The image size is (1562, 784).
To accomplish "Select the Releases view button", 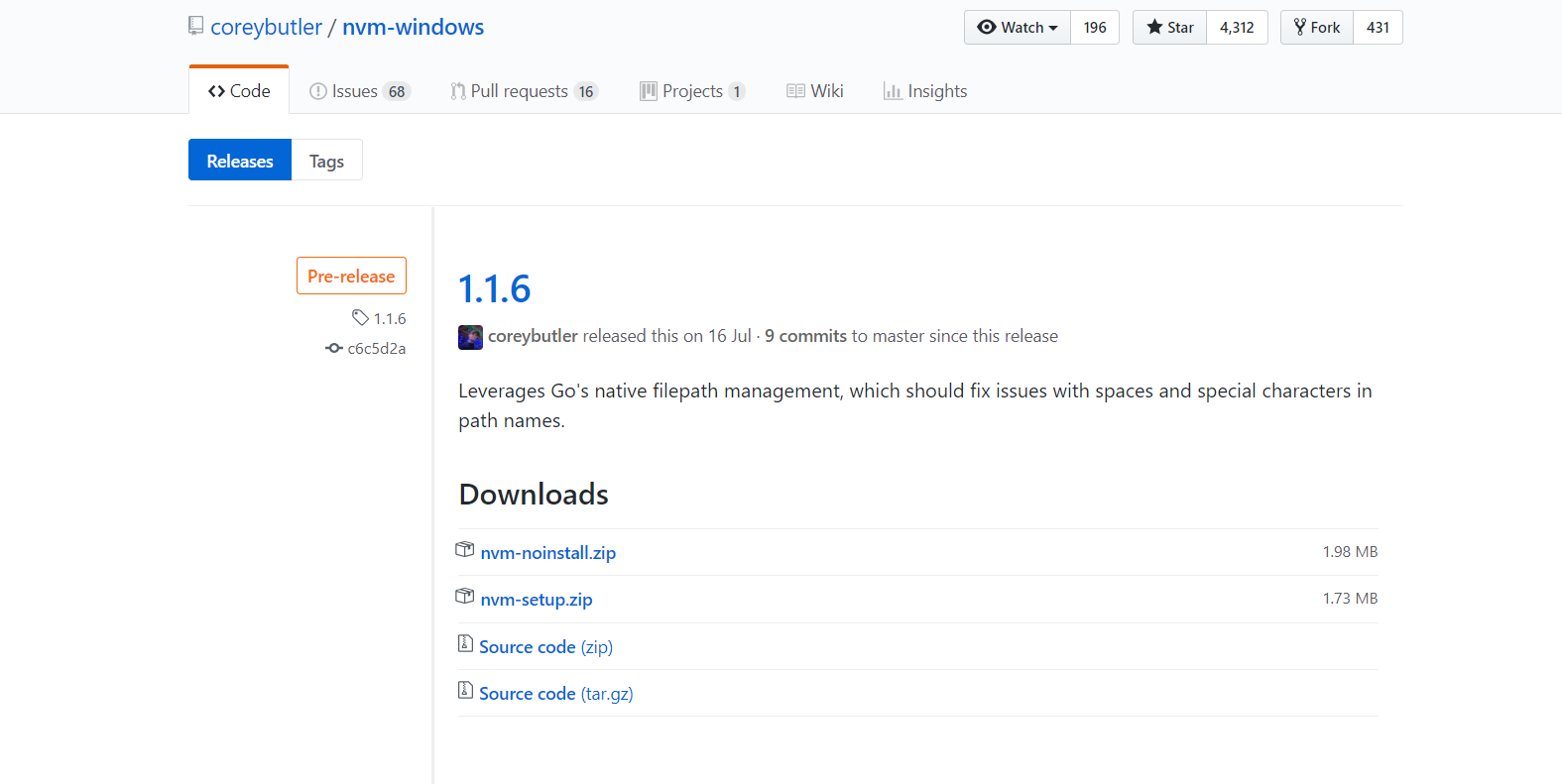I will (x=240, y=161).
